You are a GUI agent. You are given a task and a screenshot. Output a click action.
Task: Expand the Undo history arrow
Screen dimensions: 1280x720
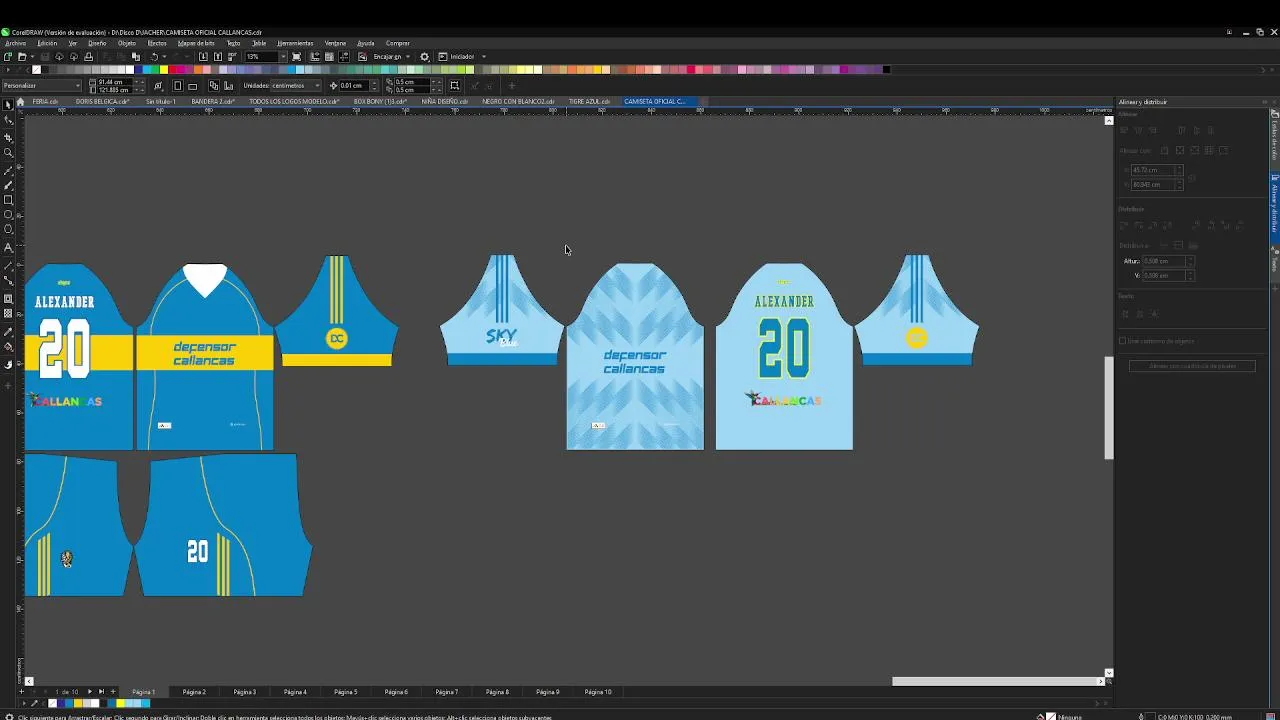pos(164,57)
